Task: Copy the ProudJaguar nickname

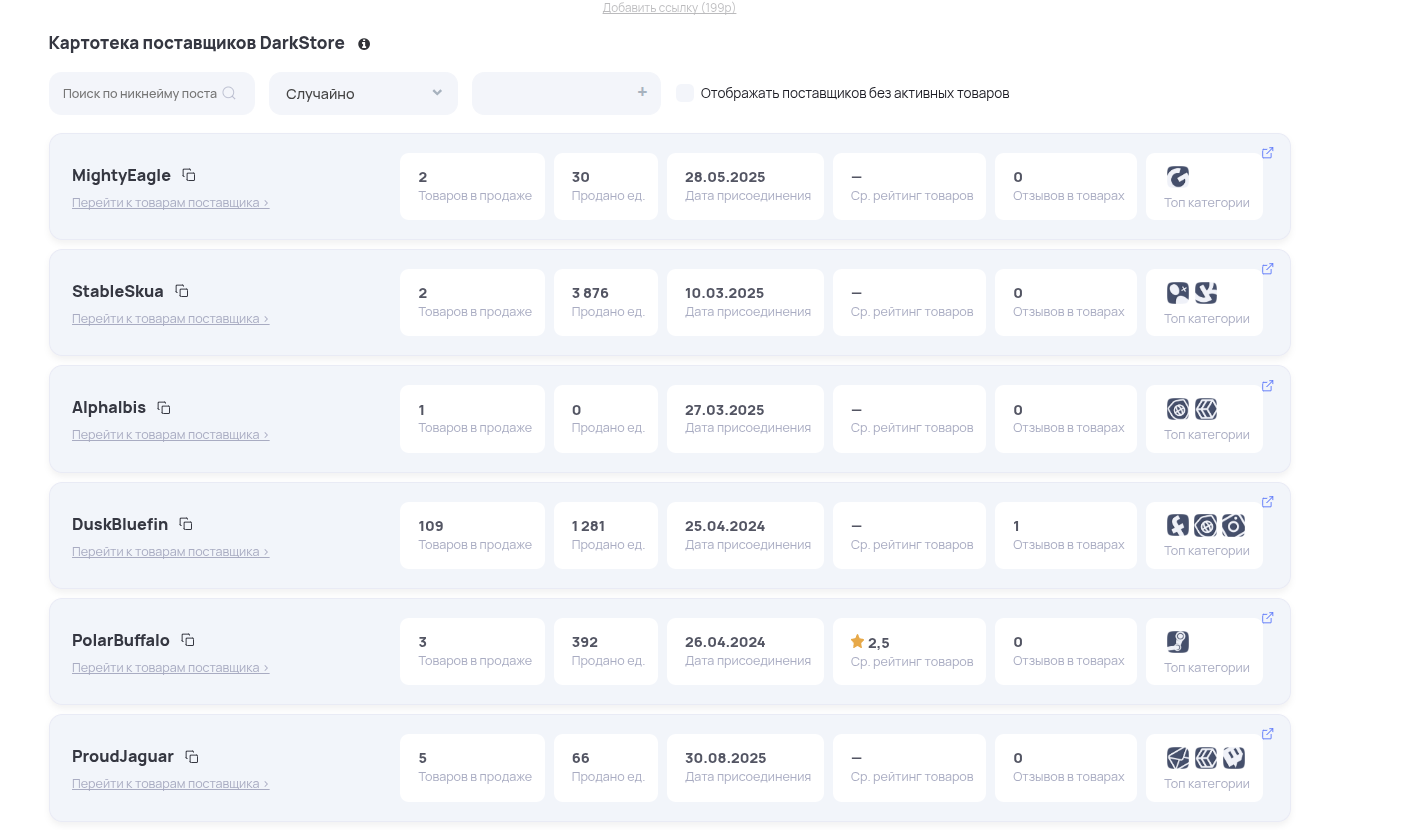Action: (x=192, y=757)
